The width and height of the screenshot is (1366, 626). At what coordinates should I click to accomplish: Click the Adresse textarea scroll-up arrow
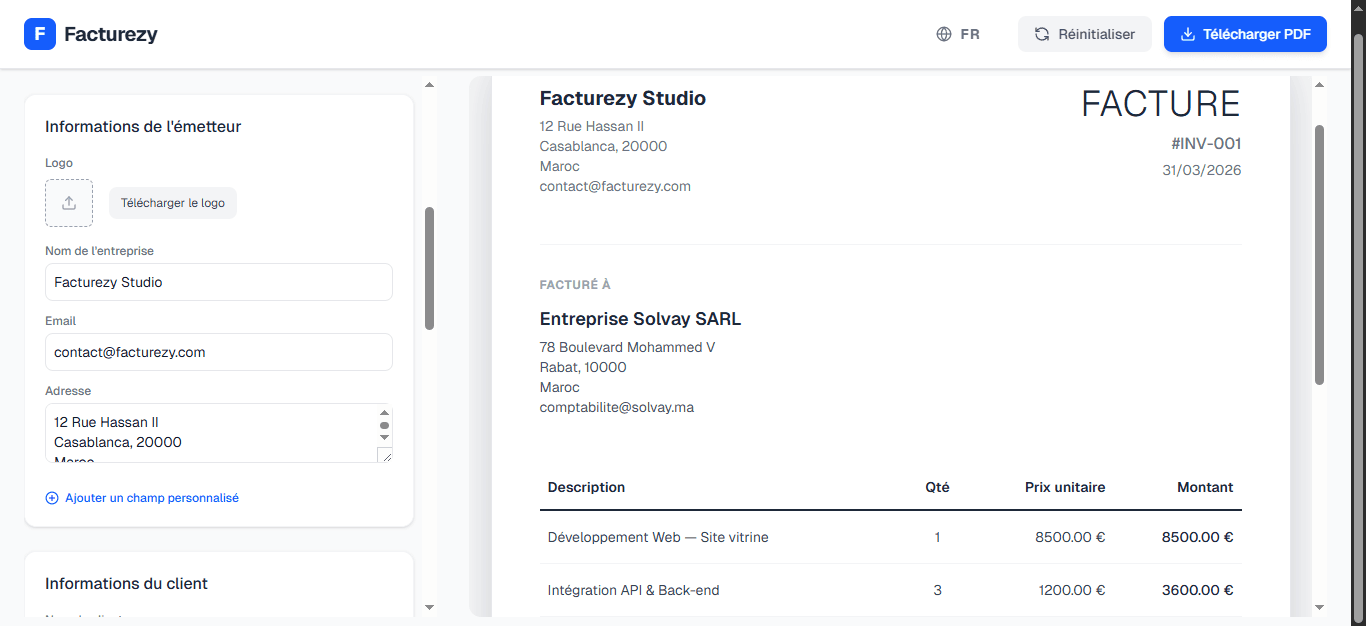coord(384,413)
